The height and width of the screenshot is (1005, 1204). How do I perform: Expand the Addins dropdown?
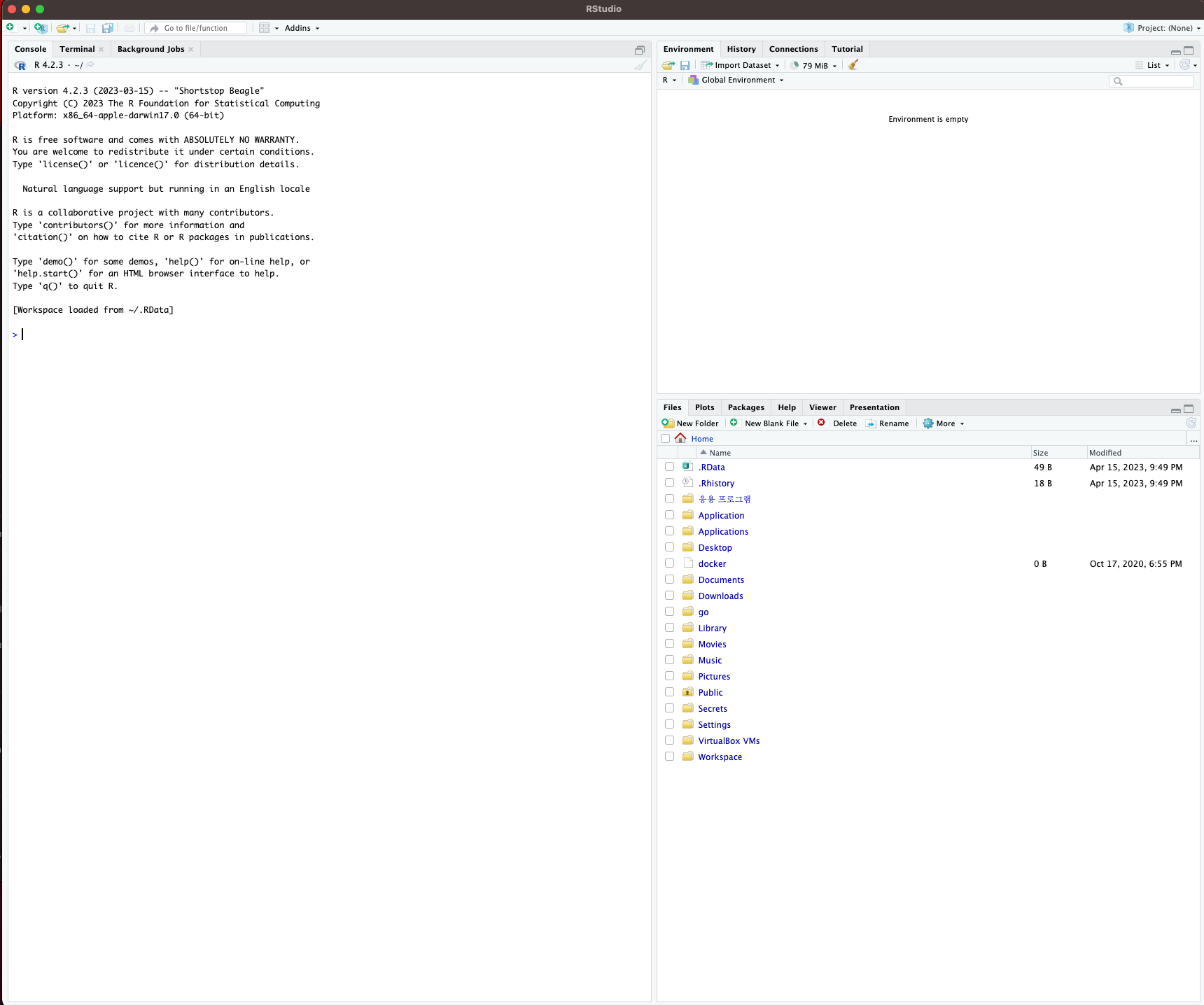[302, 28]
